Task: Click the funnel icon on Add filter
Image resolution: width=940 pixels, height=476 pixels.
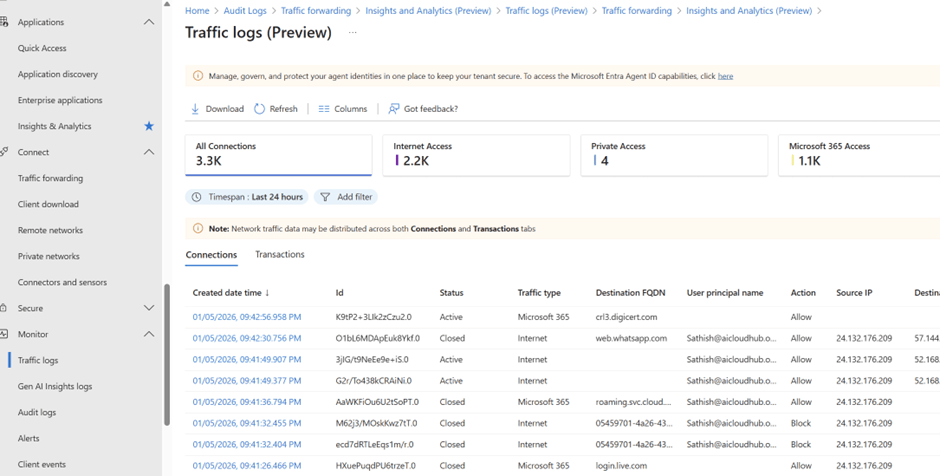Action: pos(325,197)
